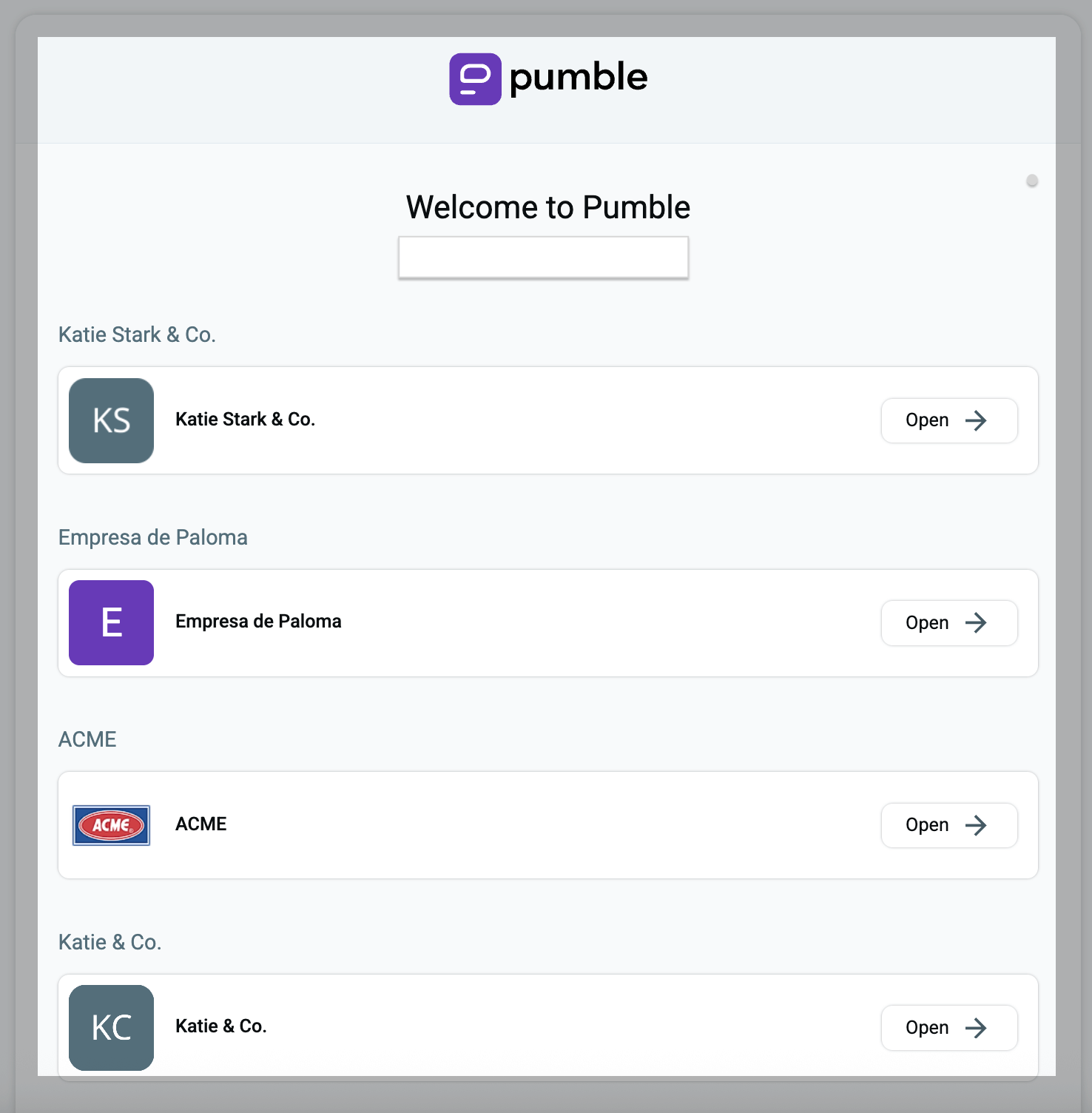Select the Katie Stark & Co. section heading
Screen dimensions: 1092x1113
pyautogui.click(x=137, y=334)
